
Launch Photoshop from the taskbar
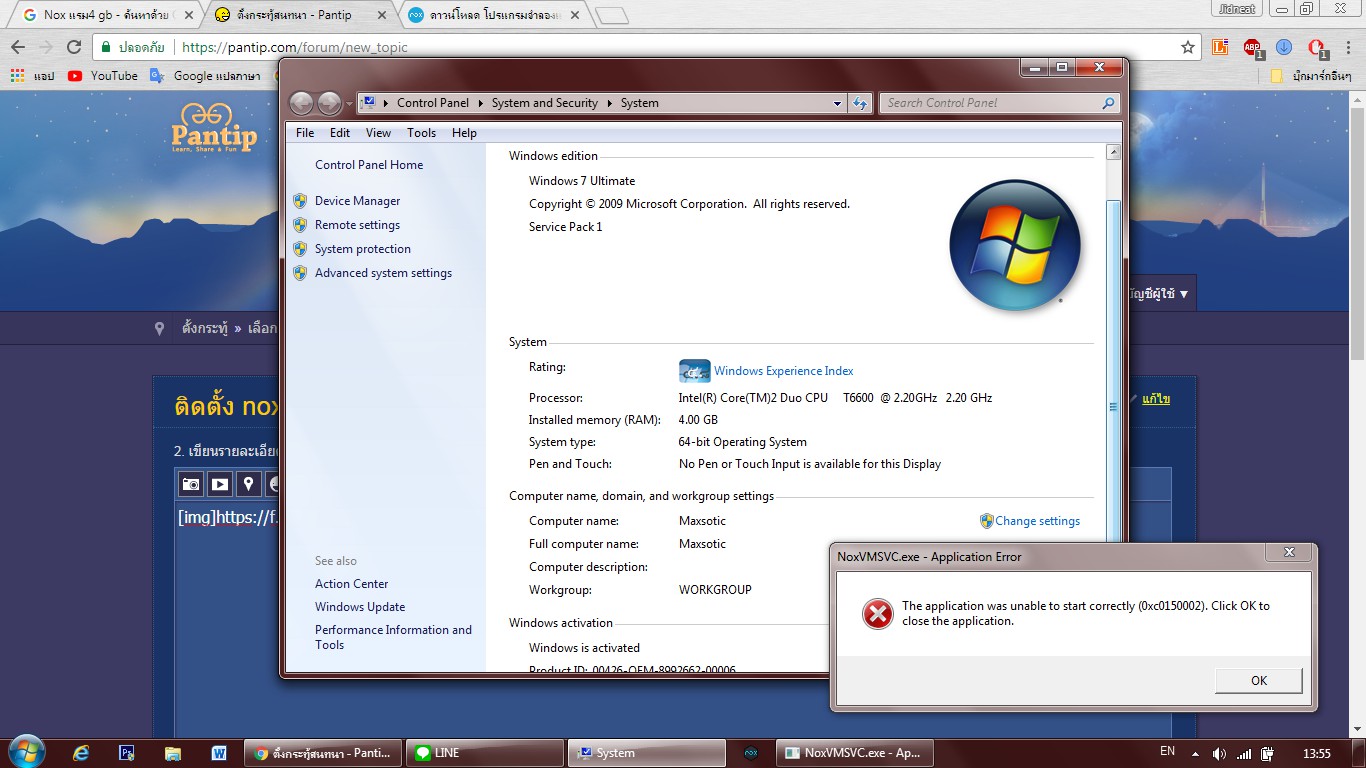point(127,753)
